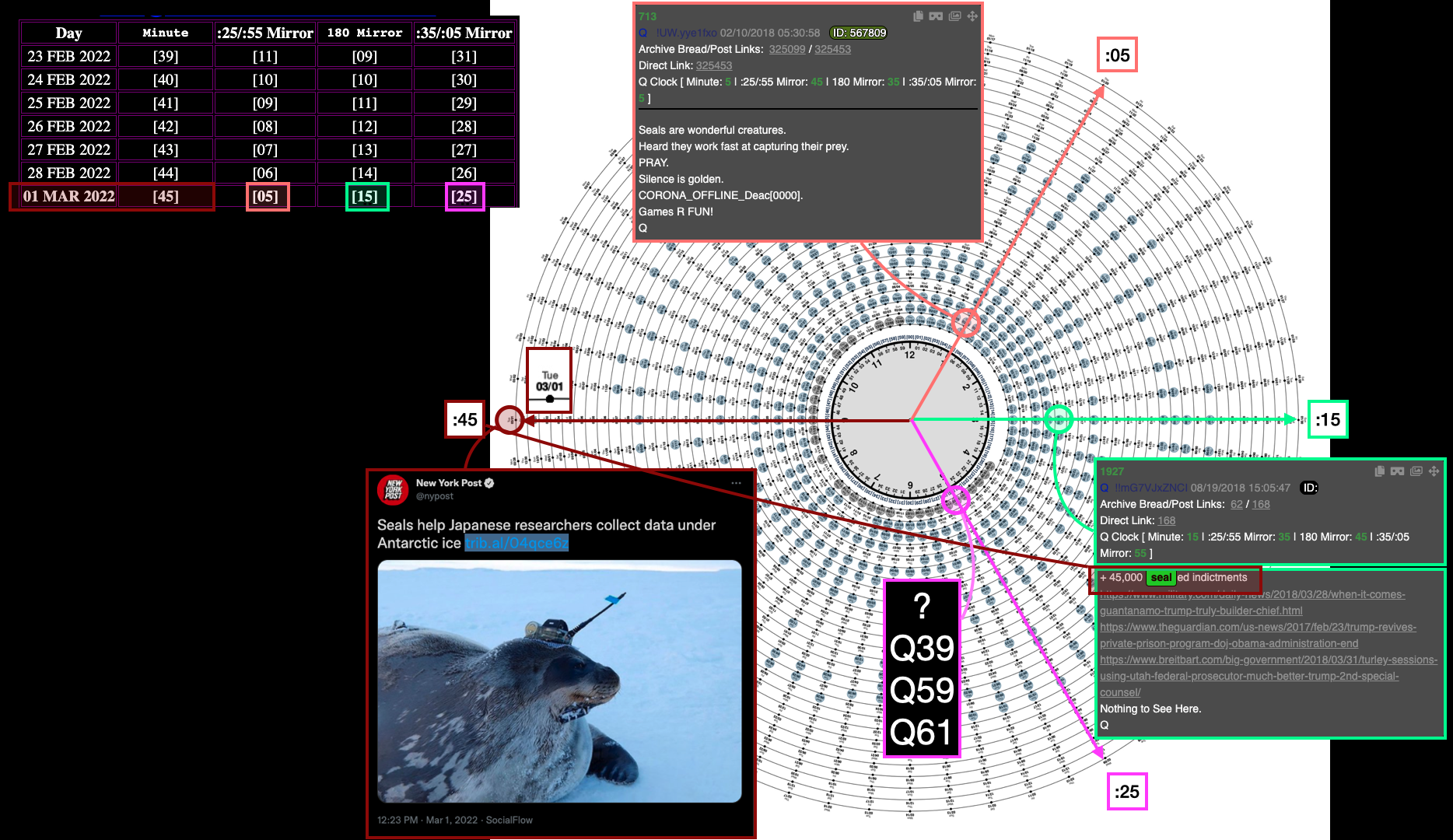Click the '28 FEB 2022' table cell

68,173
